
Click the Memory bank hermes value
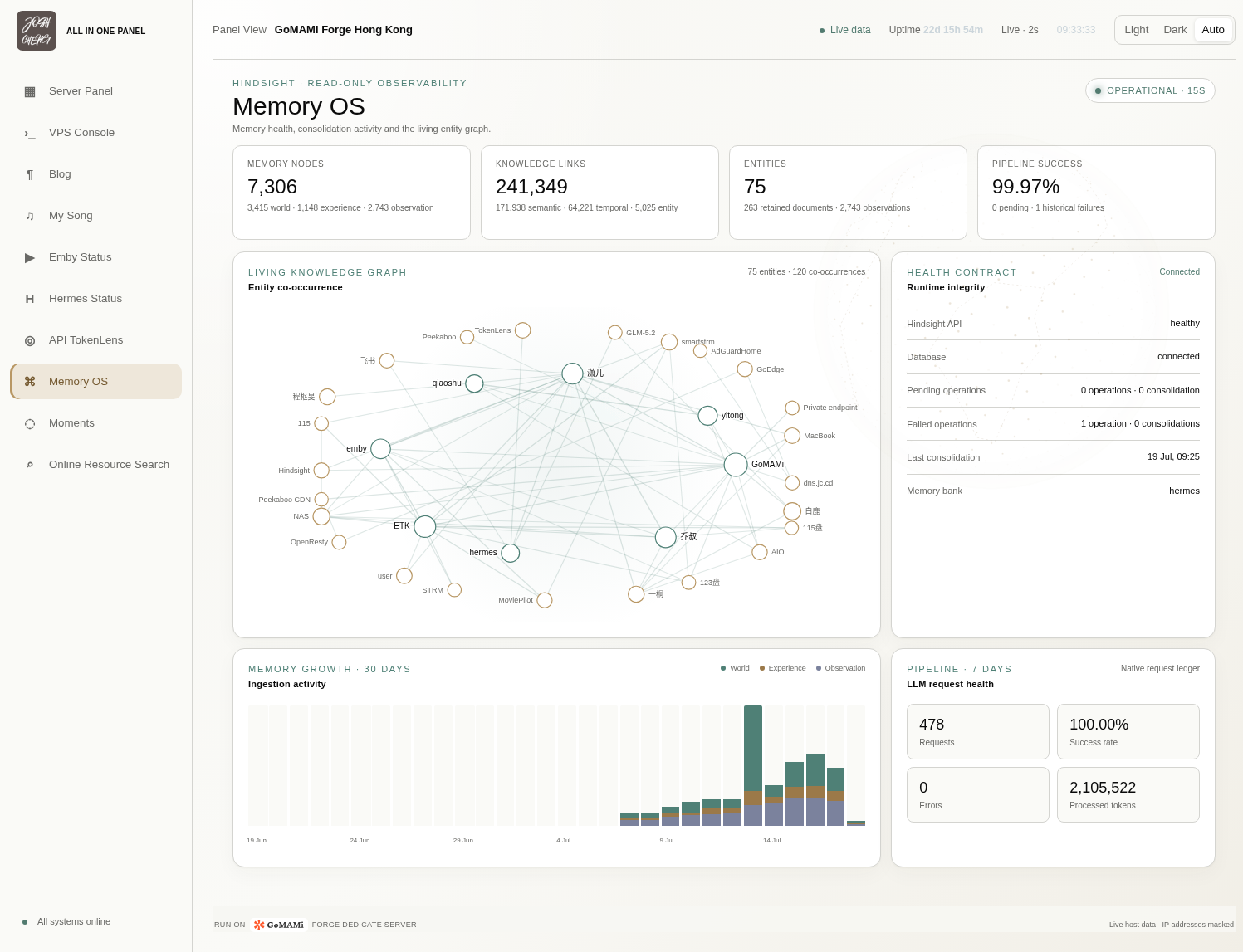click(1184, 491)
